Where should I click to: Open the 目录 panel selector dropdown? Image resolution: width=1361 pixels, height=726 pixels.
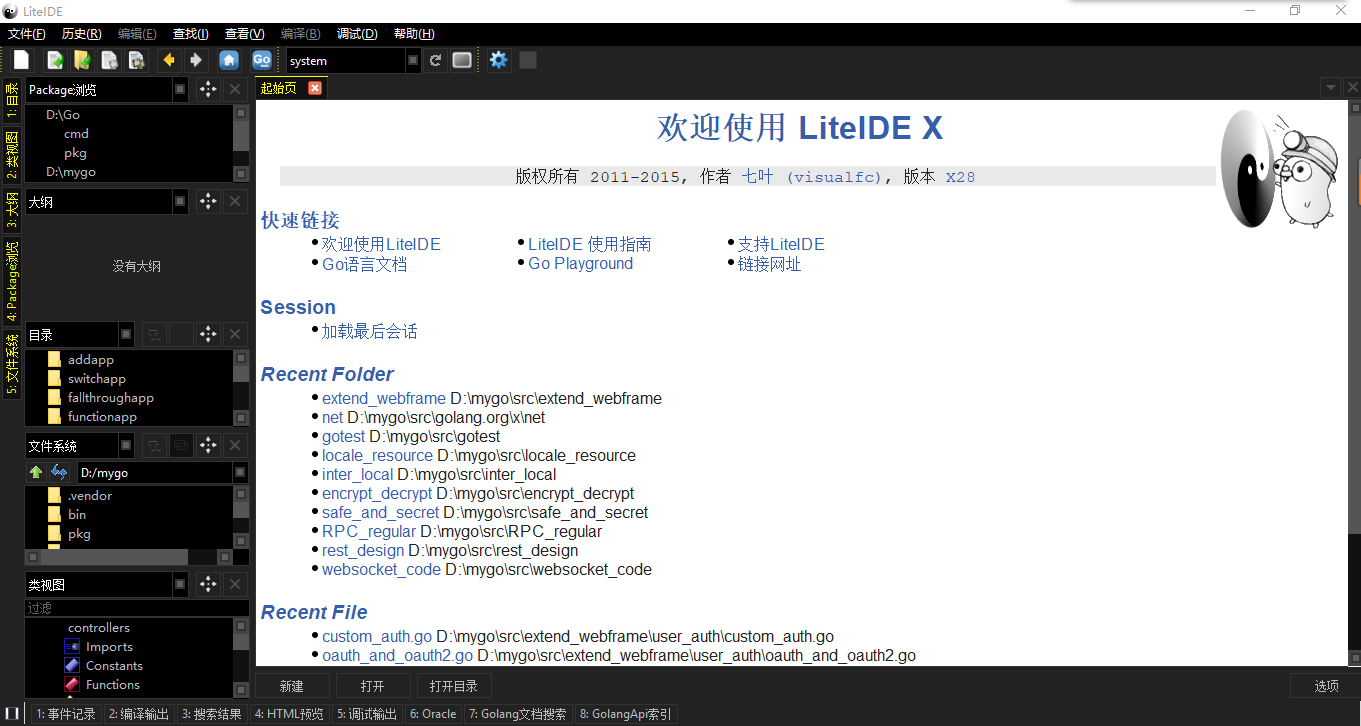[126, 334]
